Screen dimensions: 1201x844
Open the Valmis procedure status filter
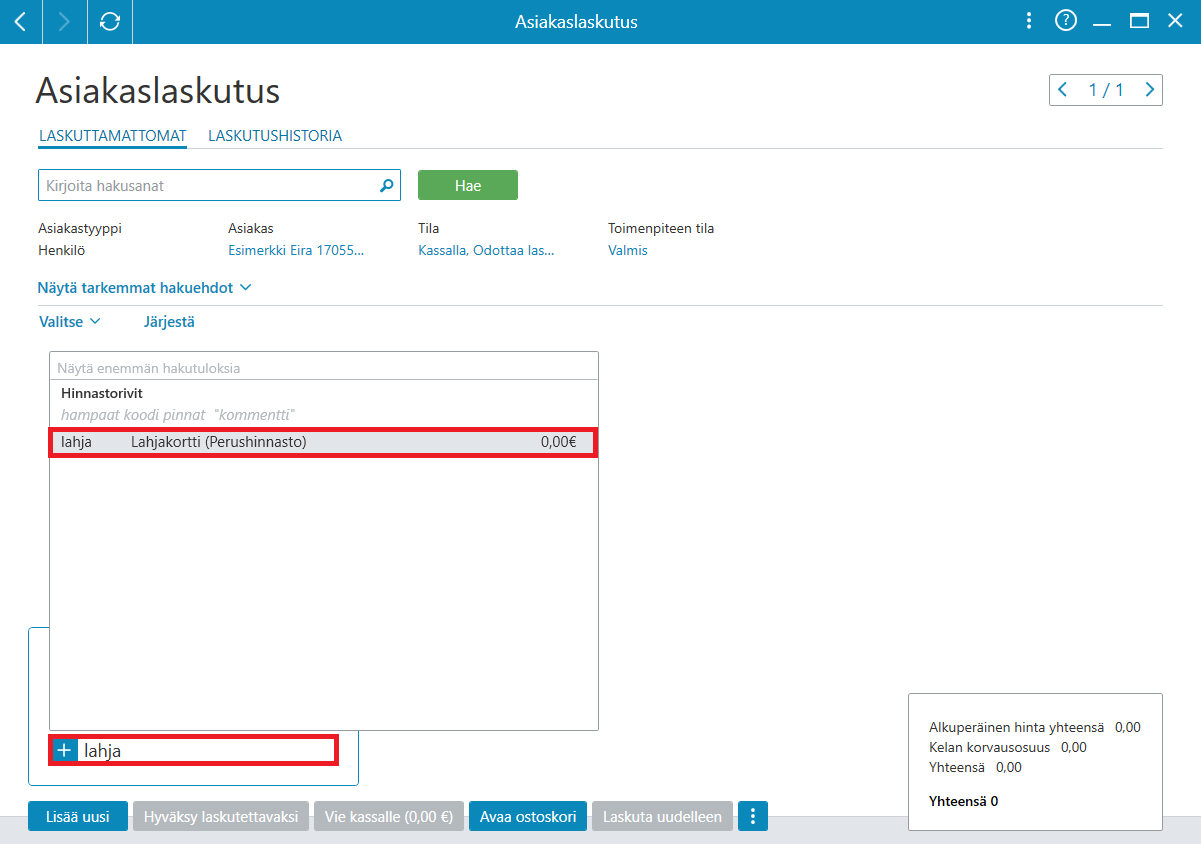click(628, 250)
